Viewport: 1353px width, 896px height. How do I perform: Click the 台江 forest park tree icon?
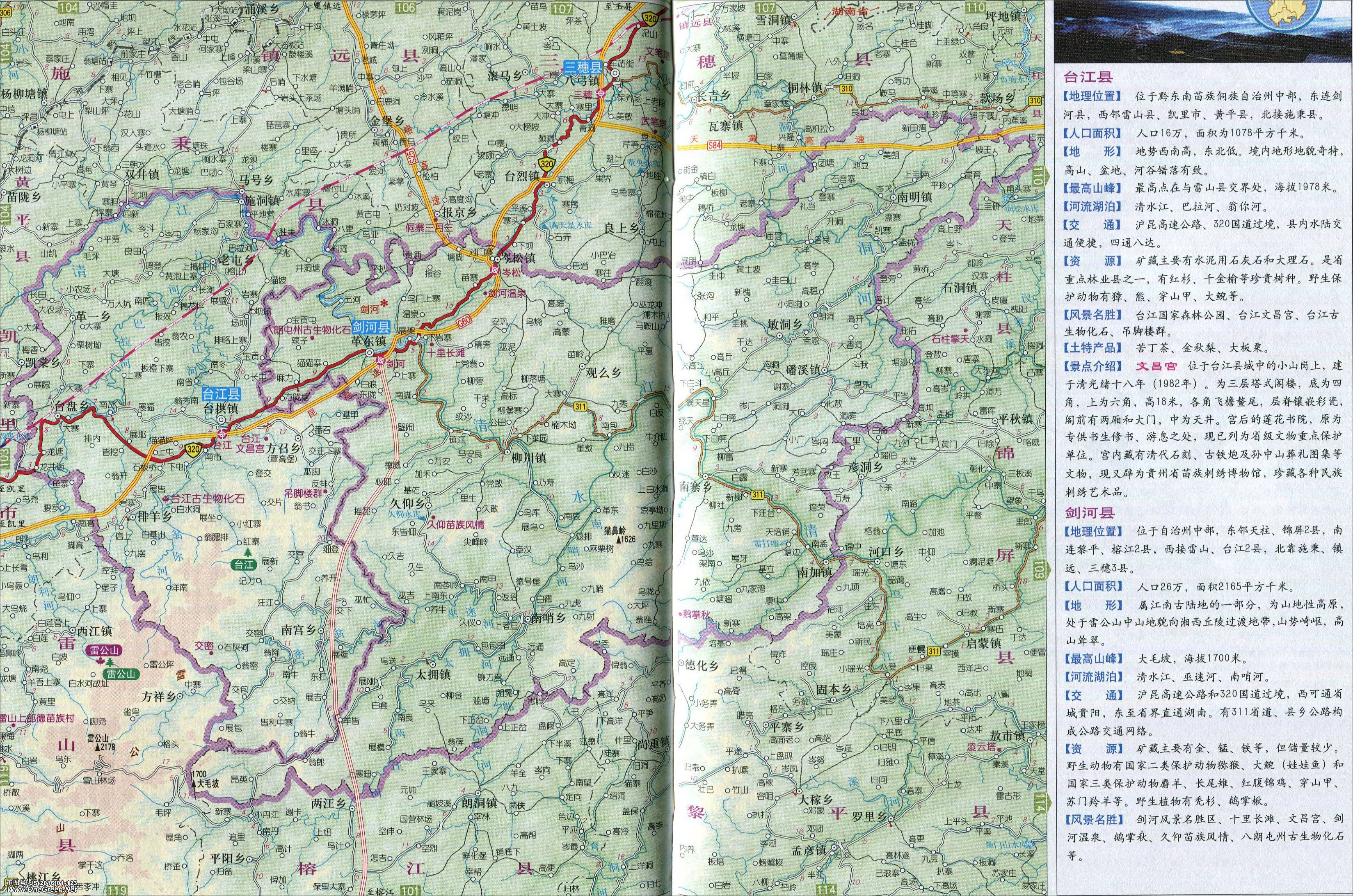click(x=247, y=553)
